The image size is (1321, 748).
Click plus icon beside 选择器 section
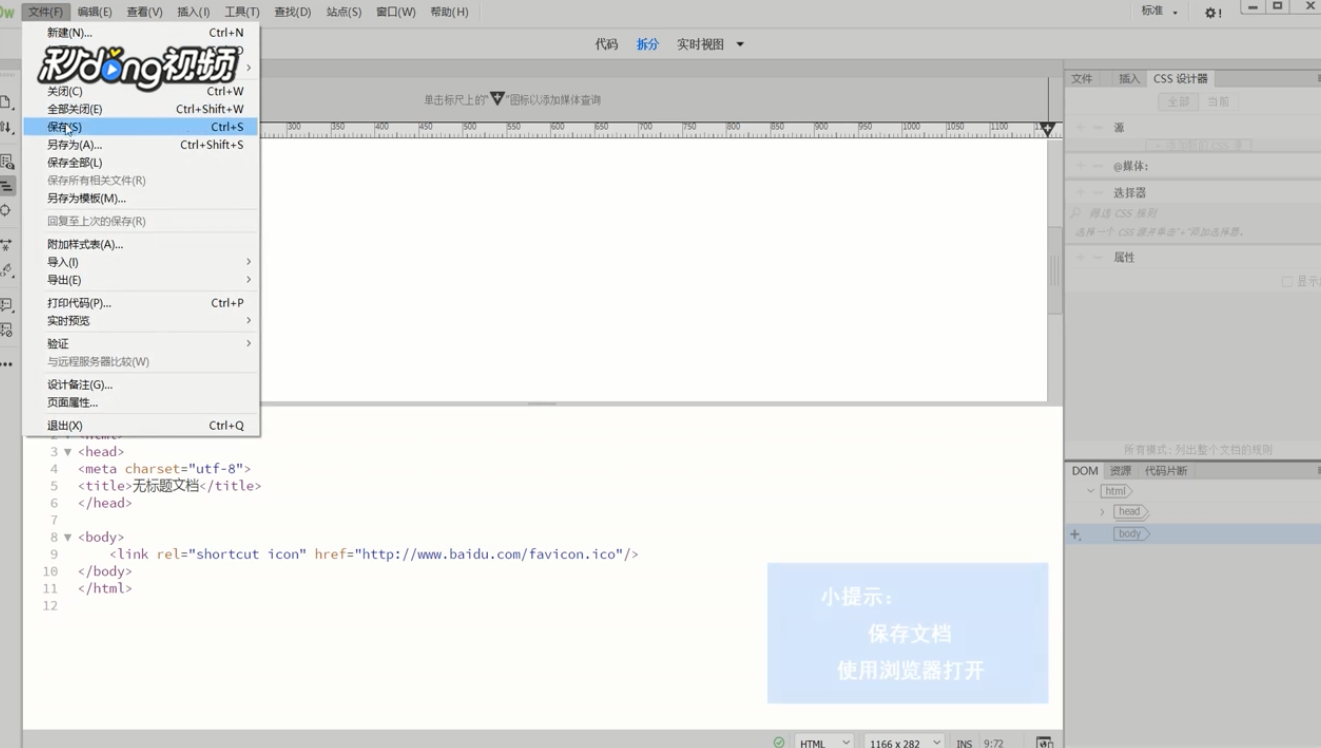coord(1080,192)
